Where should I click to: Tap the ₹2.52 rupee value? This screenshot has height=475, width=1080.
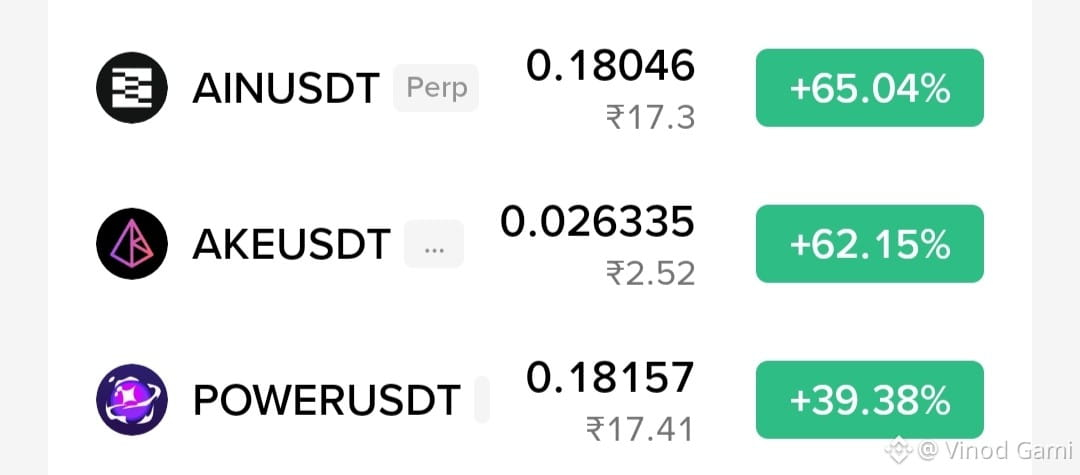tap(650, 274)
